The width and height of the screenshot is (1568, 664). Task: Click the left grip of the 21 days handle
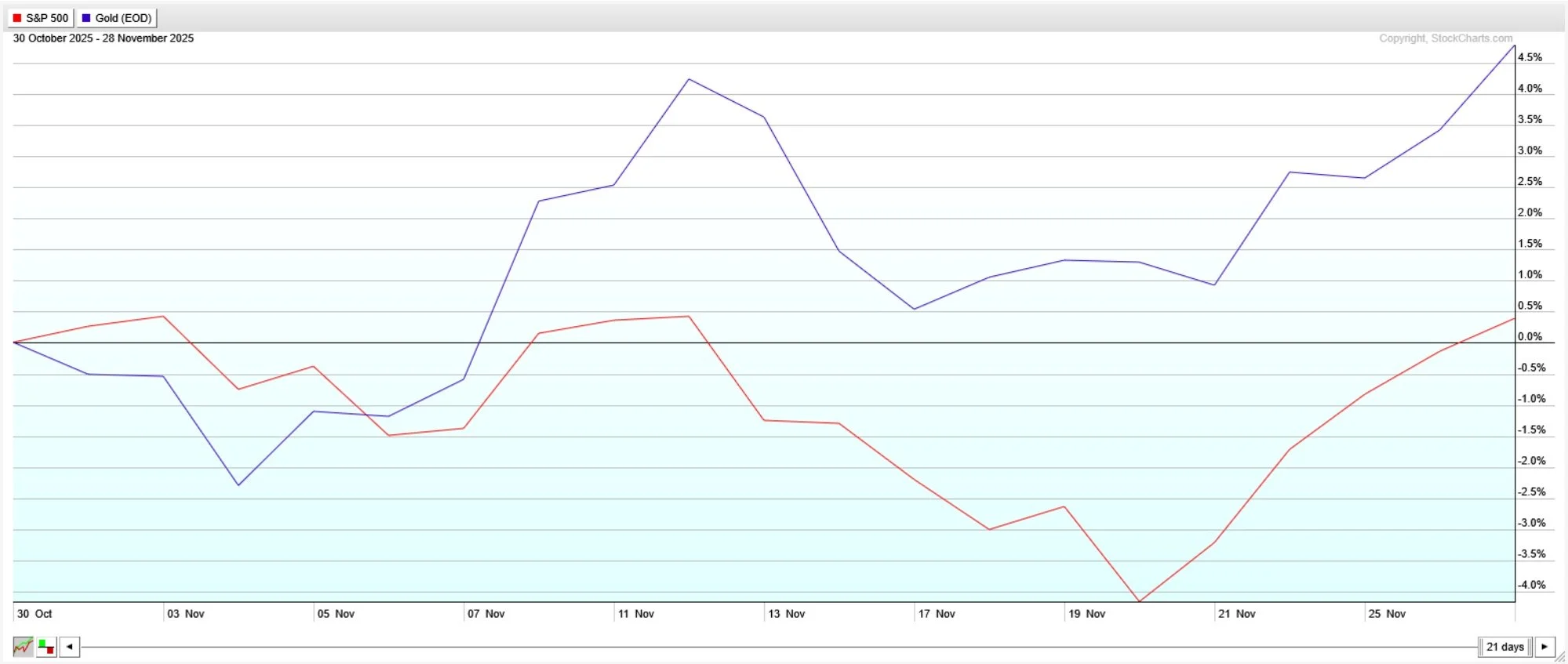(x=1481, y=647)
